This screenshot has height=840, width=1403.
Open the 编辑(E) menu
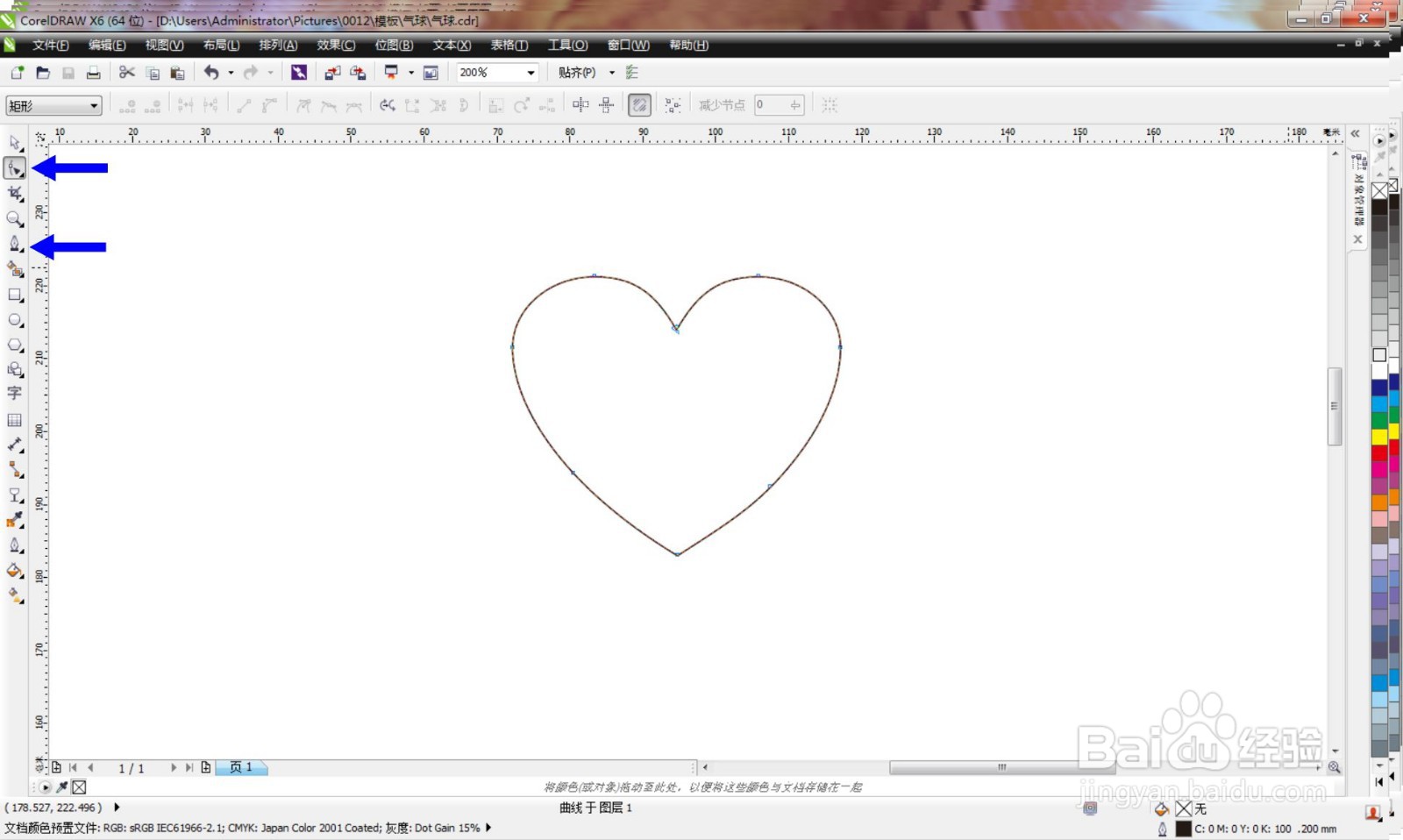pyautogui.click(x=107, y=45)
